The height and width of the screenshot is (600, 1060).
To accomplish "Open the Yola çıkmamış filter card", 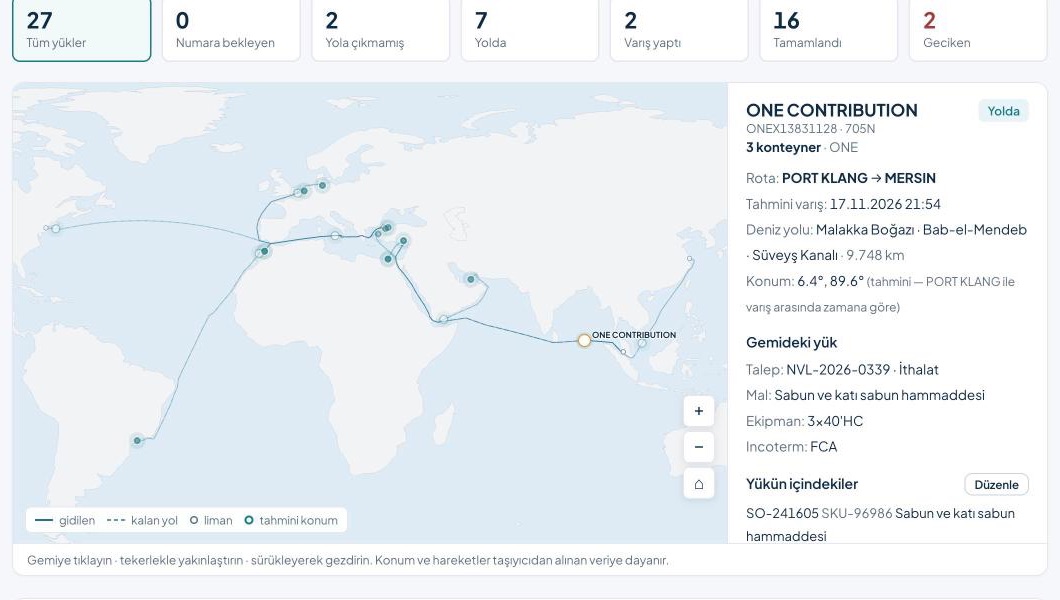I will [381, 30].
